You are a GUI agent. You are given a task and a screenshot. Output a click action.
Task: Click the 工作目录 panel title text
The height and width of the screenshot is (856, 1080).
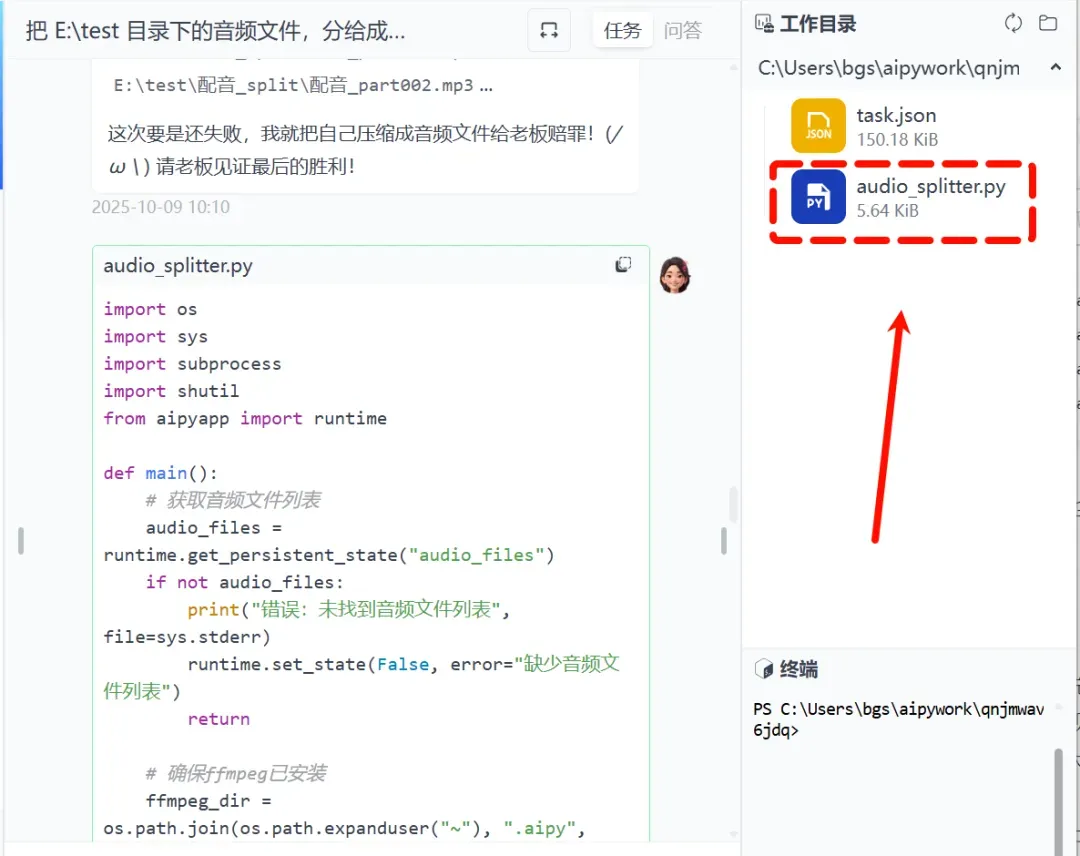click(818, 24)
